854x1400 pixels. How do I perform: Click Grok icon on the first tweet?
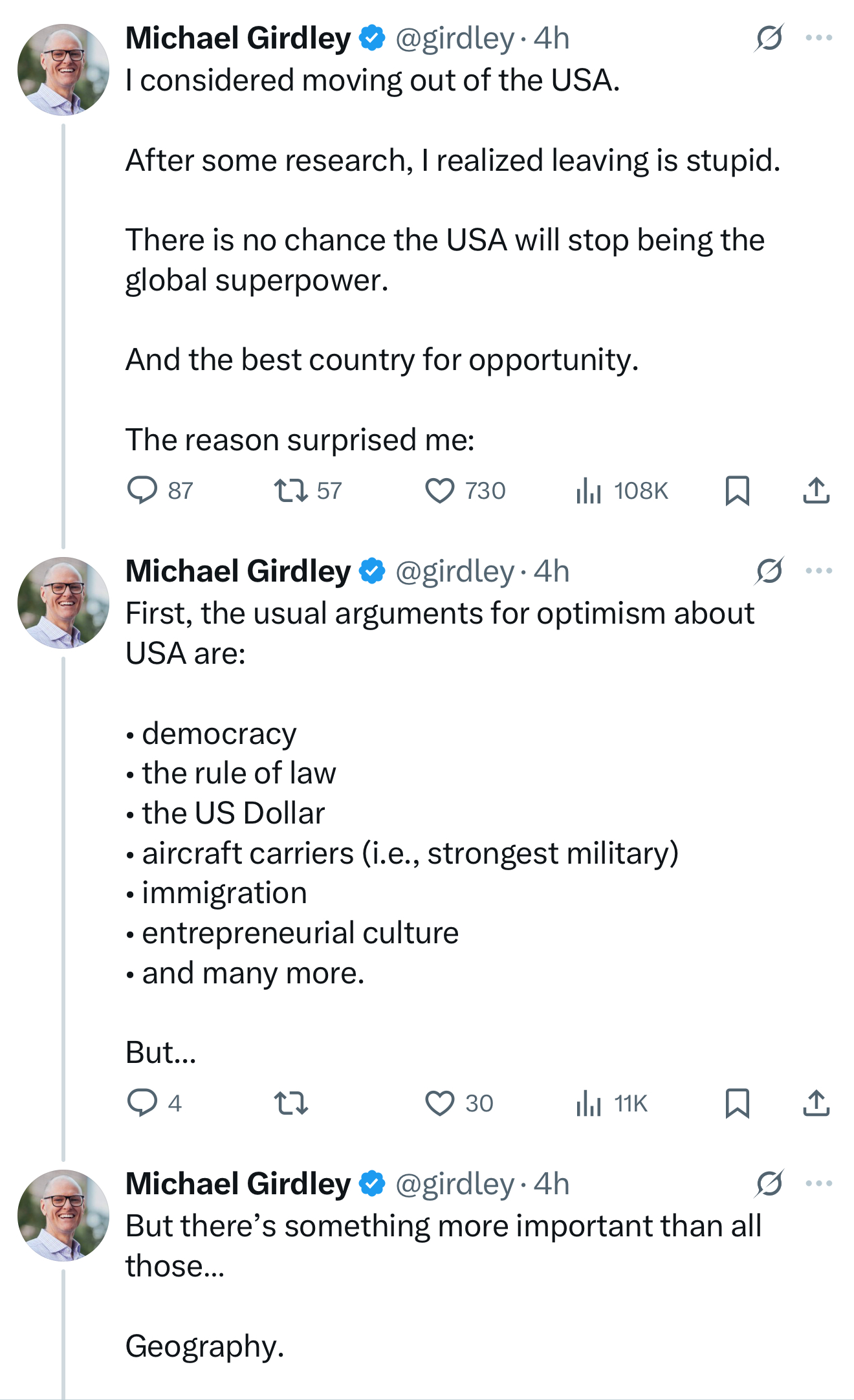[x=769, y=38]
